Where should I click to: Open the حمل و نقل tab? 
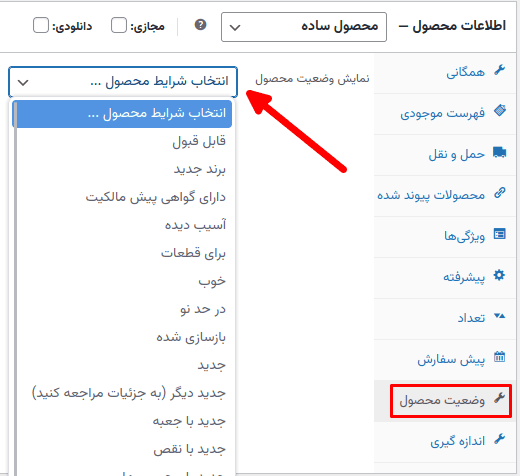coord(445,155)
